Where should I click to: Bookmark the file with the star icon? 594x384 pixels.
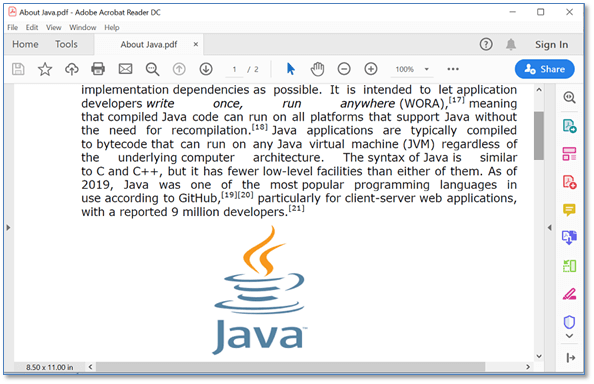[45, 69]
